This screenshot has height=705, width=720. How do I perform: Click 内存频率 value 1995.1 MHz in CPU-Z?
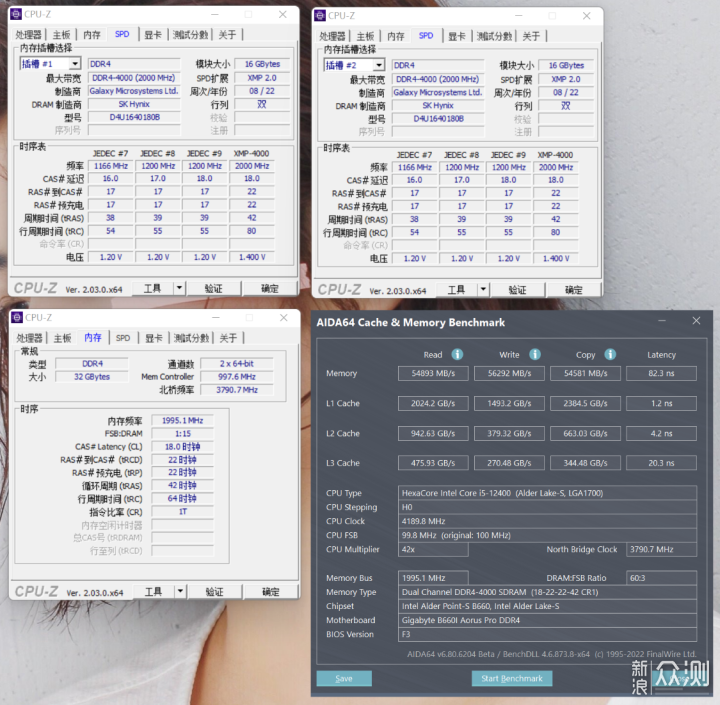pyautogui.click(x=182, y=420)
